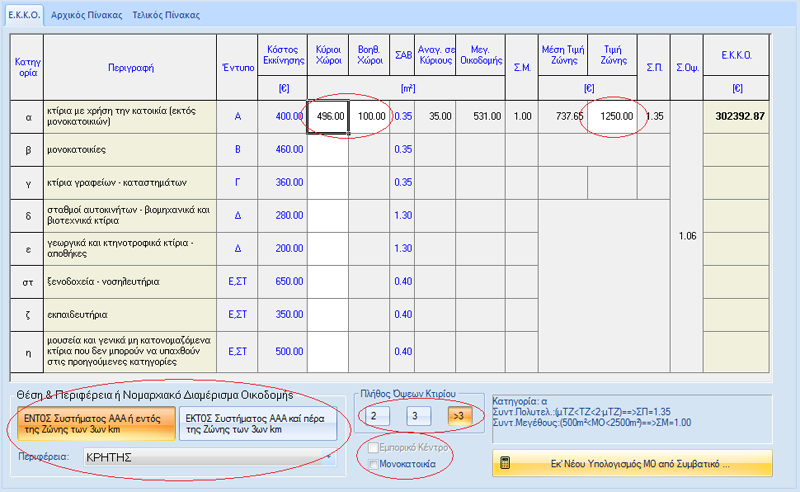Click the info text 'Κατηγορία: α'
Viewport: 800px width, 492px height.
point(520,401)
